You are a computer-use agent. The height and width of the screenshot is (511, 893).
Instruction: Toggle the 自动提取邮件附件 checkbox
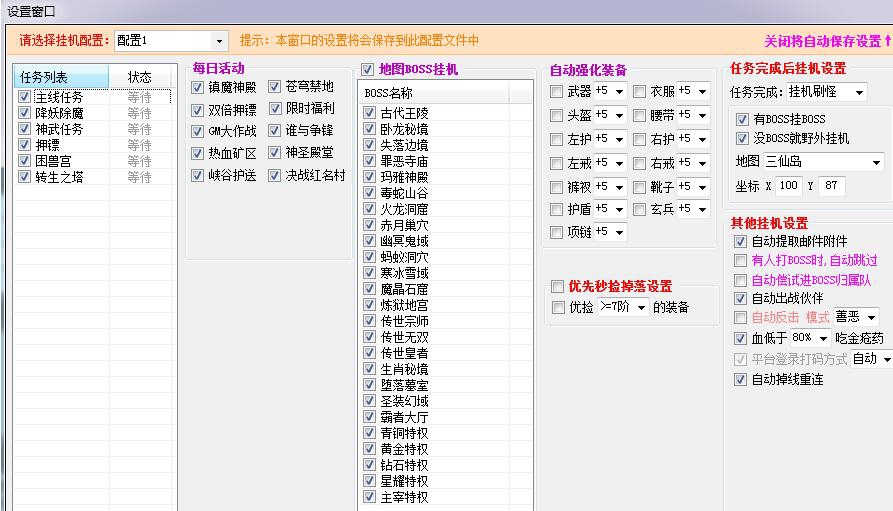point(740,242)
